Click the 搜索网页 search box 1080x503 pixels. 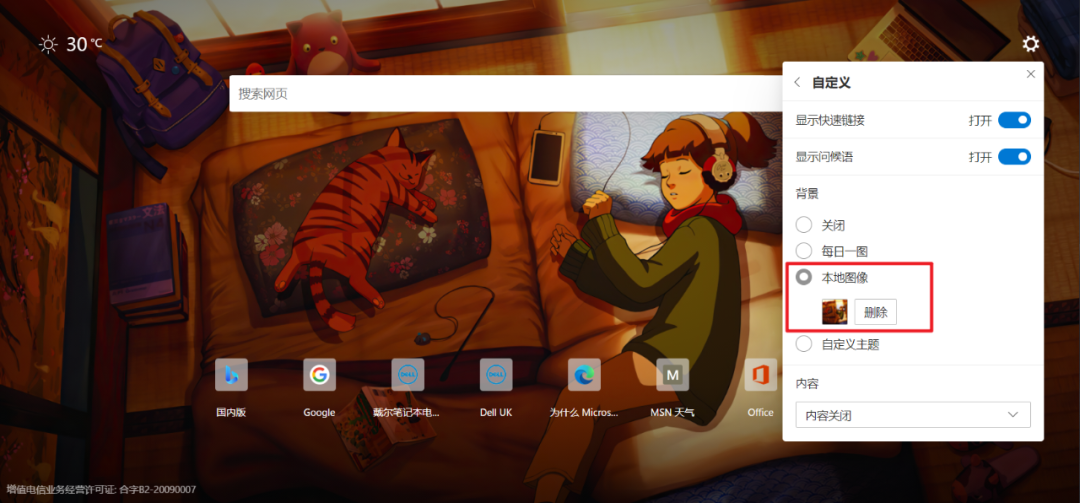[x=506, y=94]
